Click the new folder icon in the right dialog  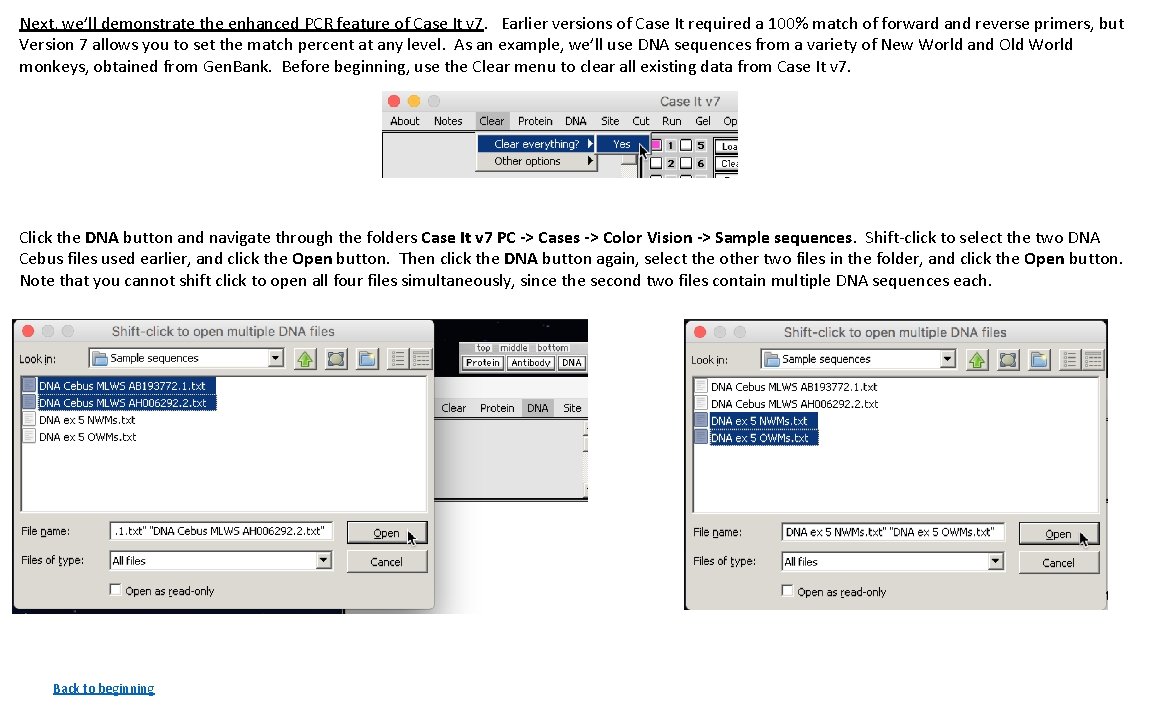click(1039, 359)
